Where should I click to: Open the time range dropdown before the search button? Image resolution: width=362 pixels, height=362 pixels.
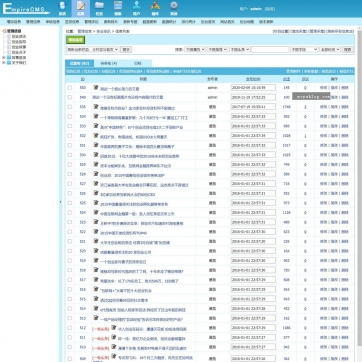tap(330, 49)
